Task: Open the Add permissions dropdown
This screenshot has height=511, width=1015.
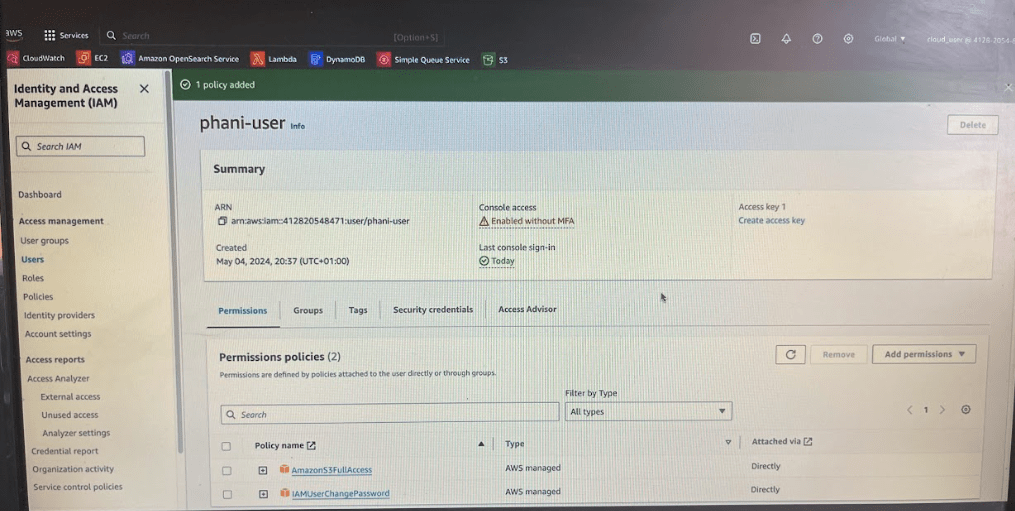Action: (923, 354)
